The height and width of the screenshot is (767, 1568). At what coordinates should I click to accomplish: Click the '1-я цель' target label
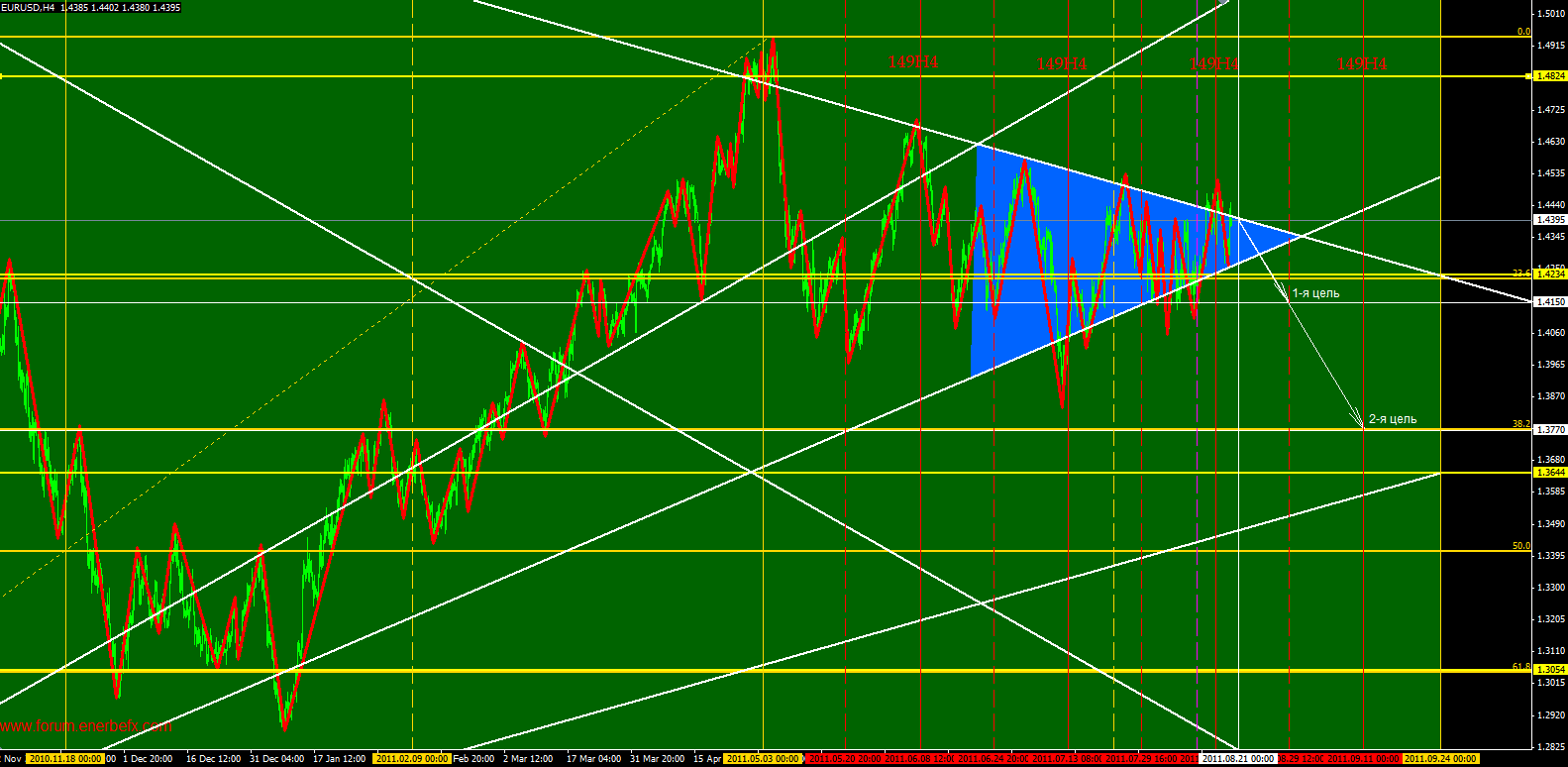(x=1315, y=293)
